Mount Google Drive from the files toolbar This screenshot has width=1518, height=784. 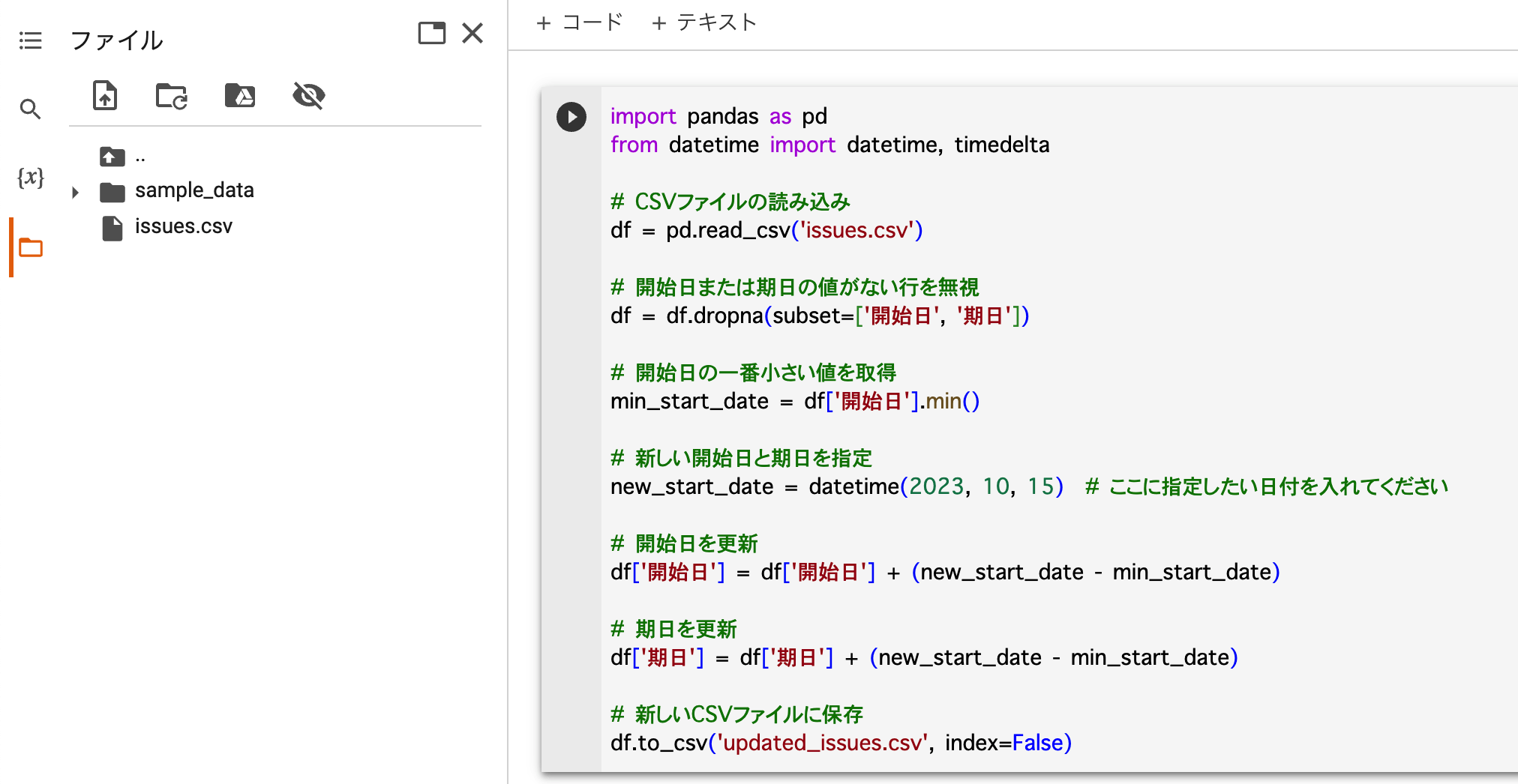click(x=240, y=96)
